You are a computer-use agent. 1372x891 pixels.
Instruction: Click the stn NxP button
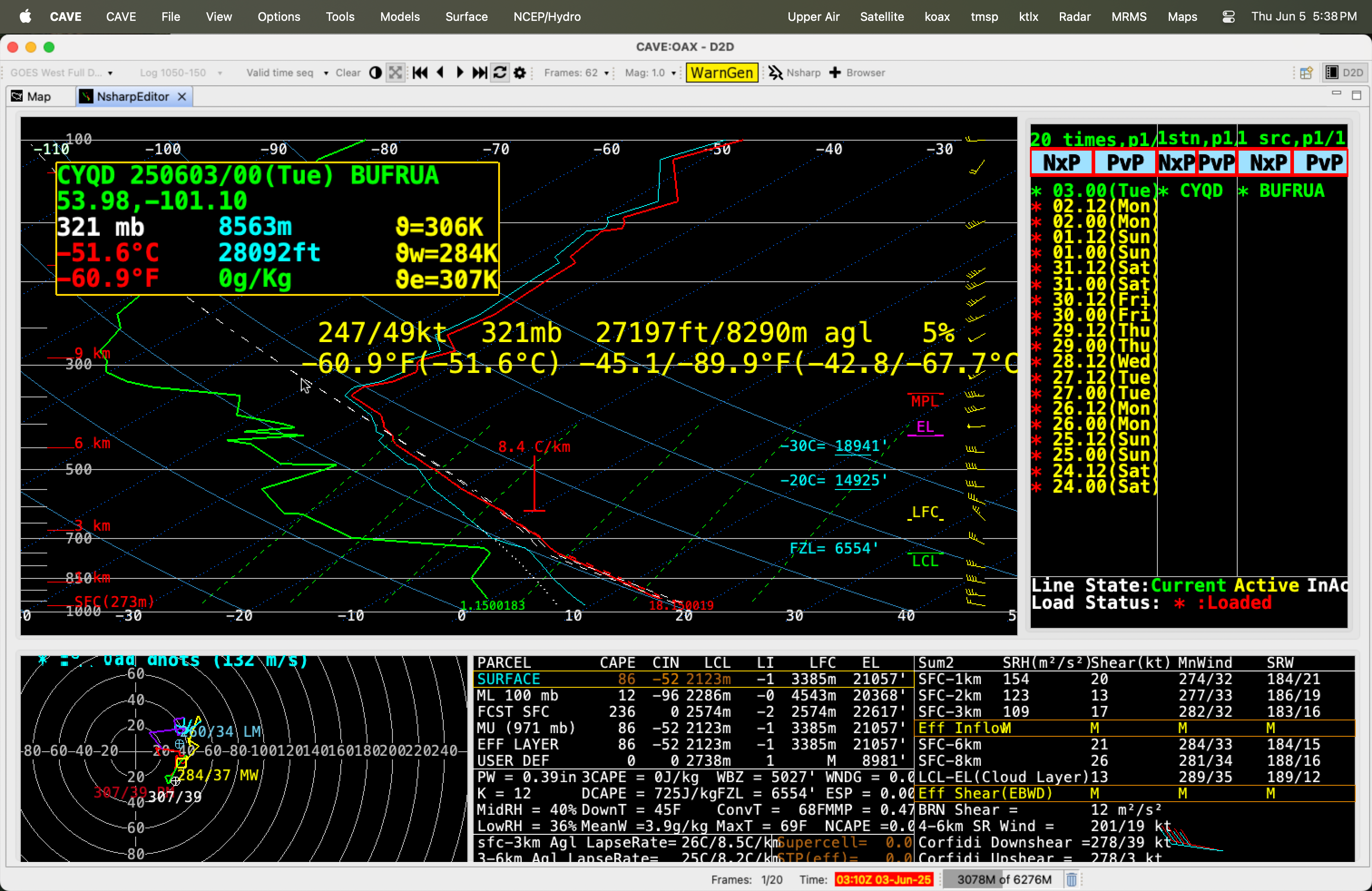(x=1177, y=163)
